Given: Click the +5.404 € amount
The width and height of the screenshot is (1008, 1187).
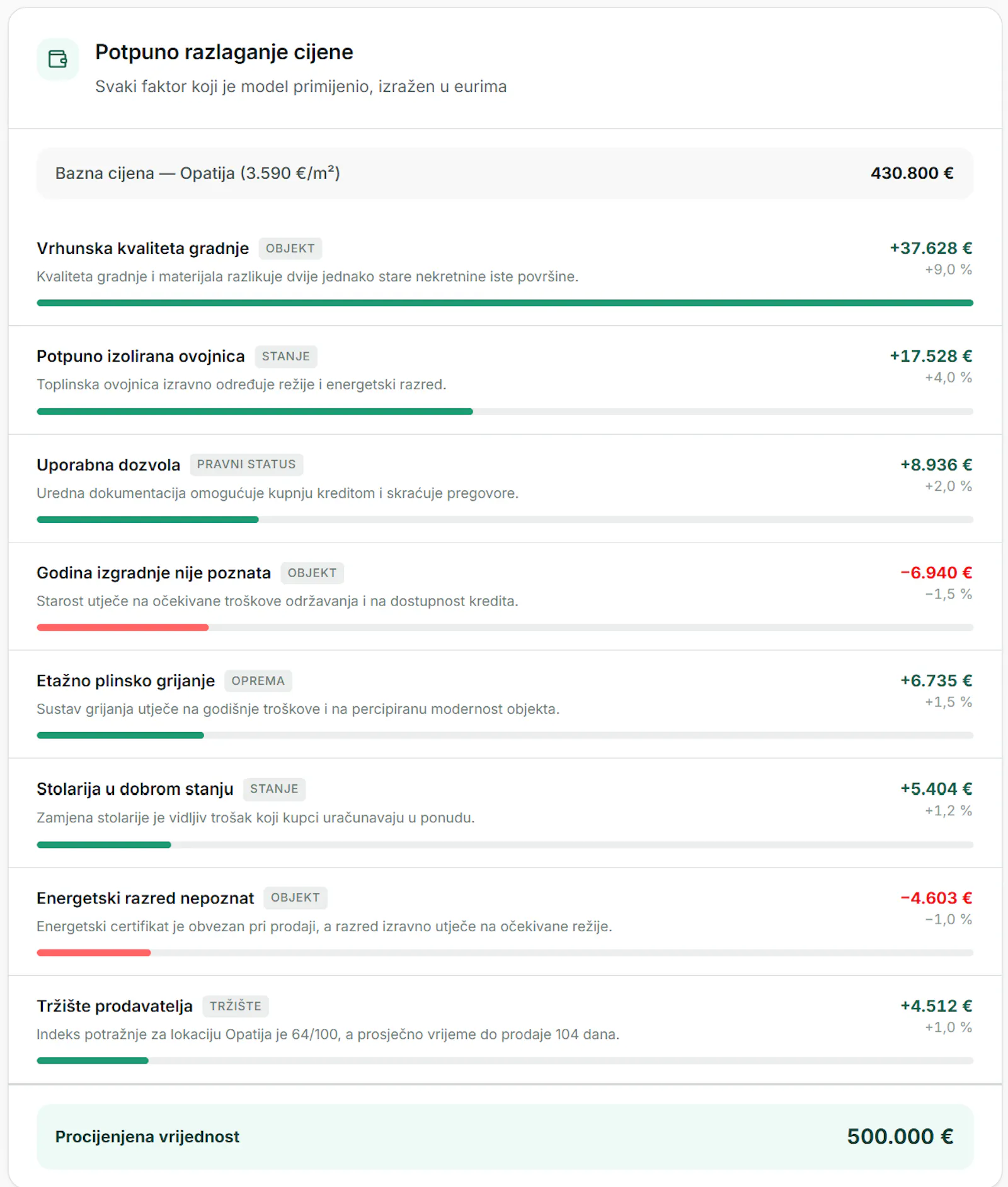Looking at the screenshot, I should tap(936, 789).
